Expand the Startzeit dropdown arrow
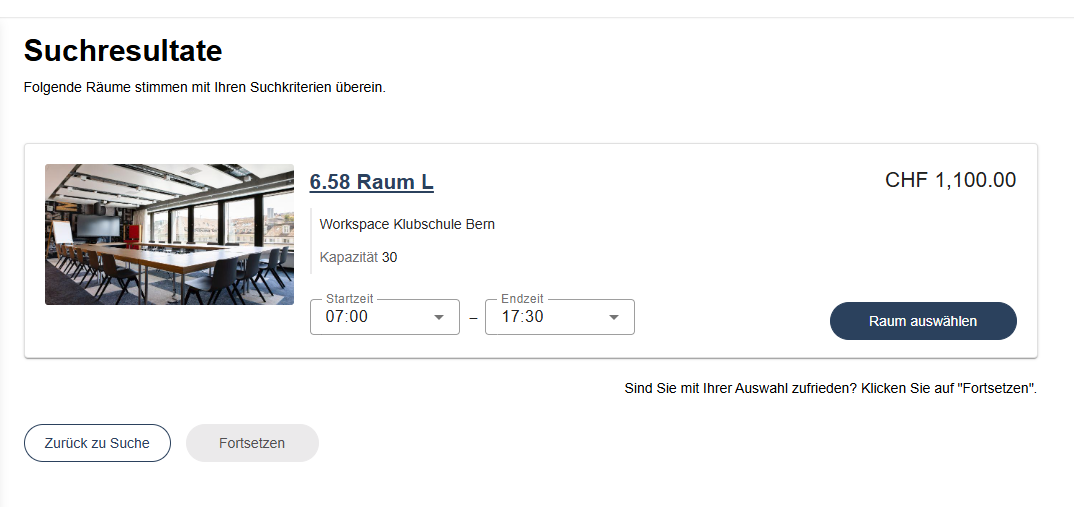Image resolution: width=1074 pixels, height=507 pixels. (x=439, y=317)
